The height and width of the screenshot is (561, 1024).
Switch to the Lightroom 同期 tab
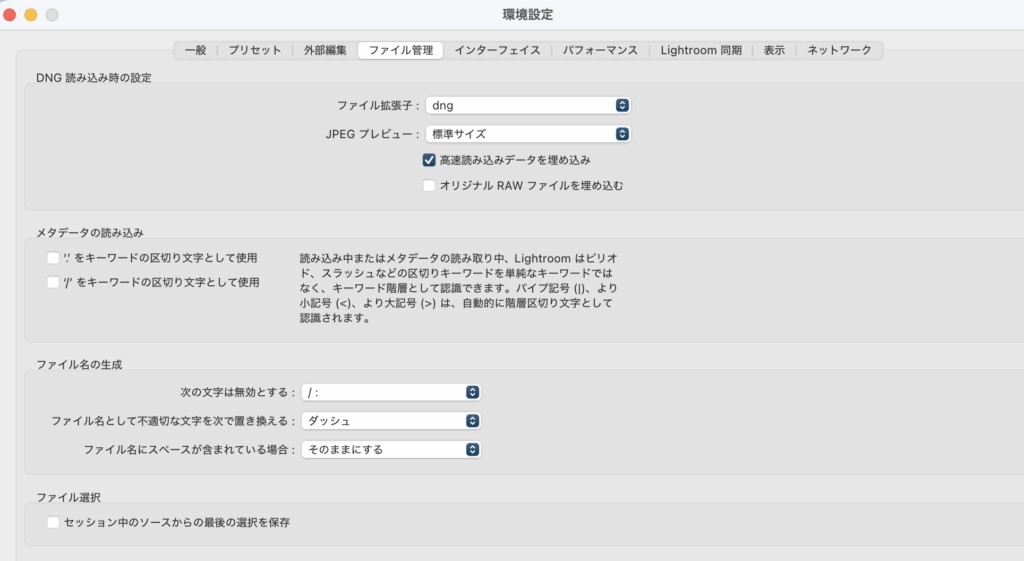pos(700,50)
